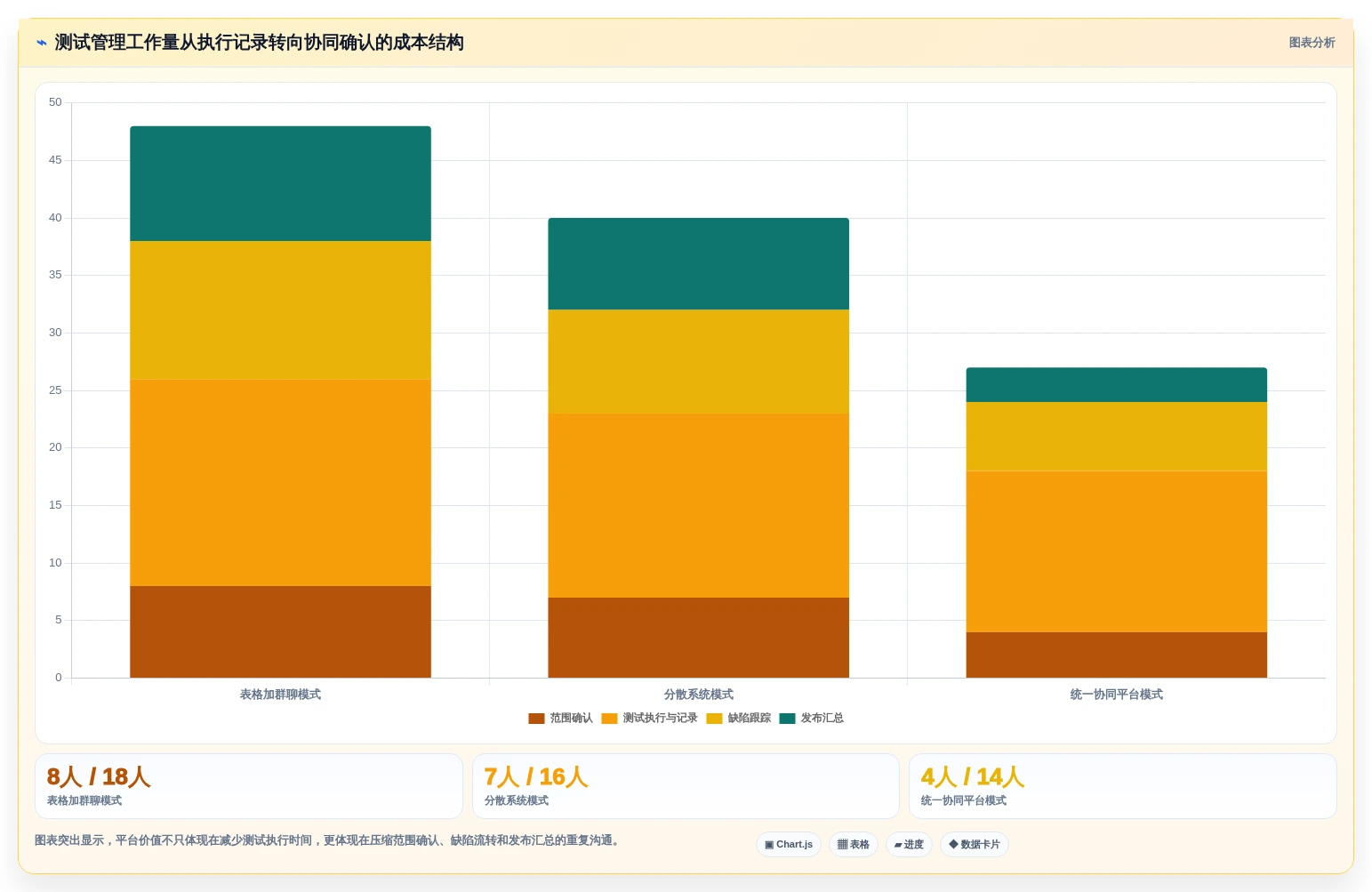This screenshot has height=892, width=1372.
Task: Click the 缺陷跟踪 legend label text
Action: tap(749, 719)
